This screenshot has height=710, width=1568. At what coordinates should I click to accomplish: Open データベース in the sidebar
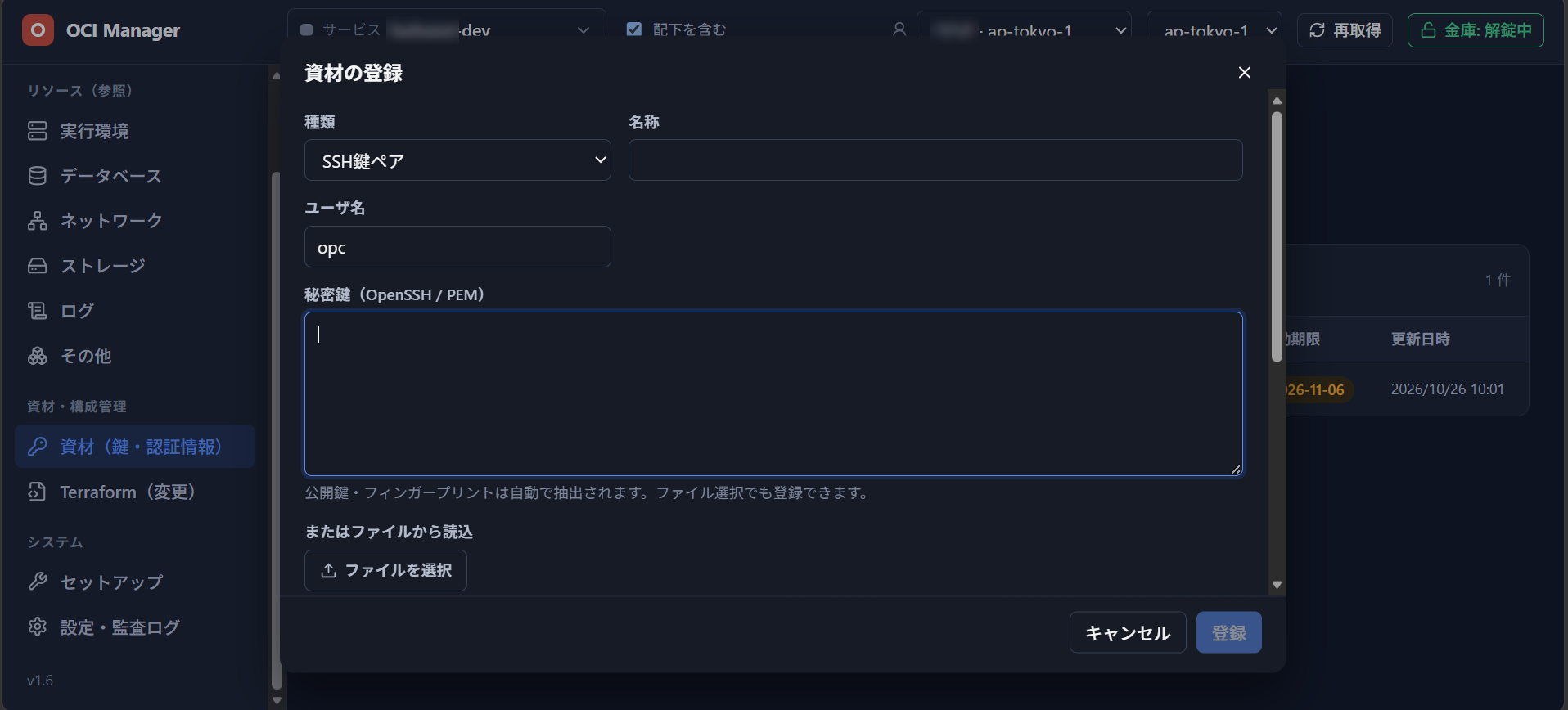(x=135, y=176)
